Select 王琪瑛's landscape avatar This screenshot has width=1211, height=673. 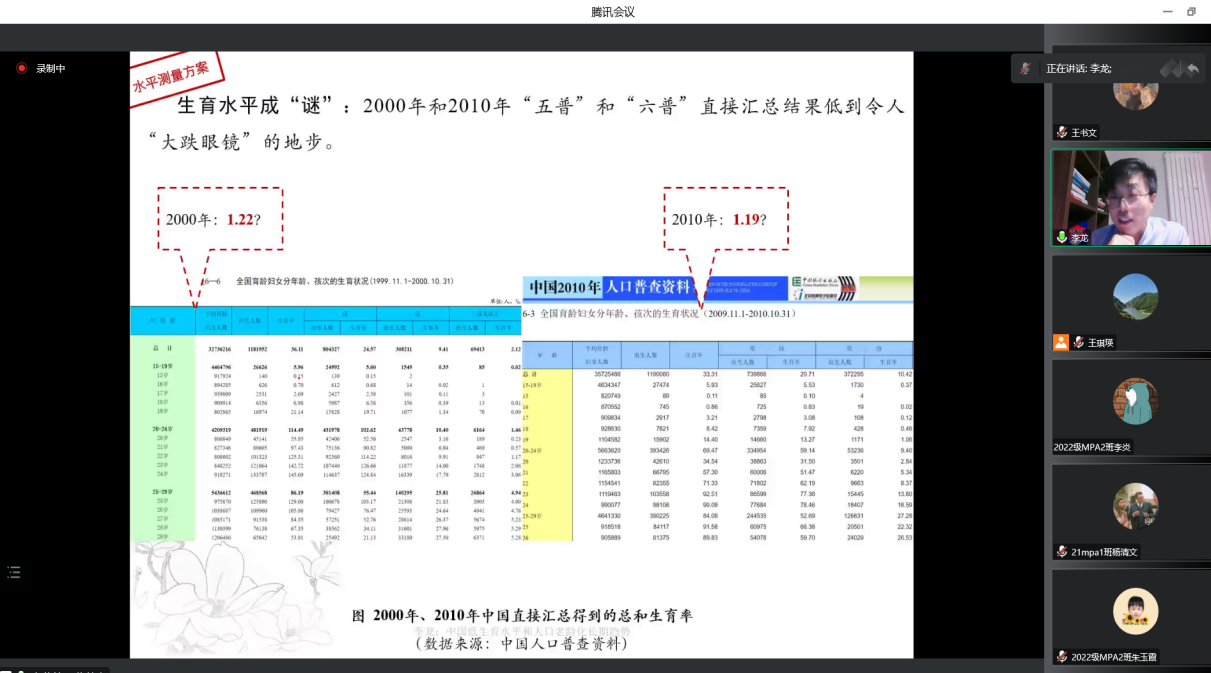coord(1135,297)
